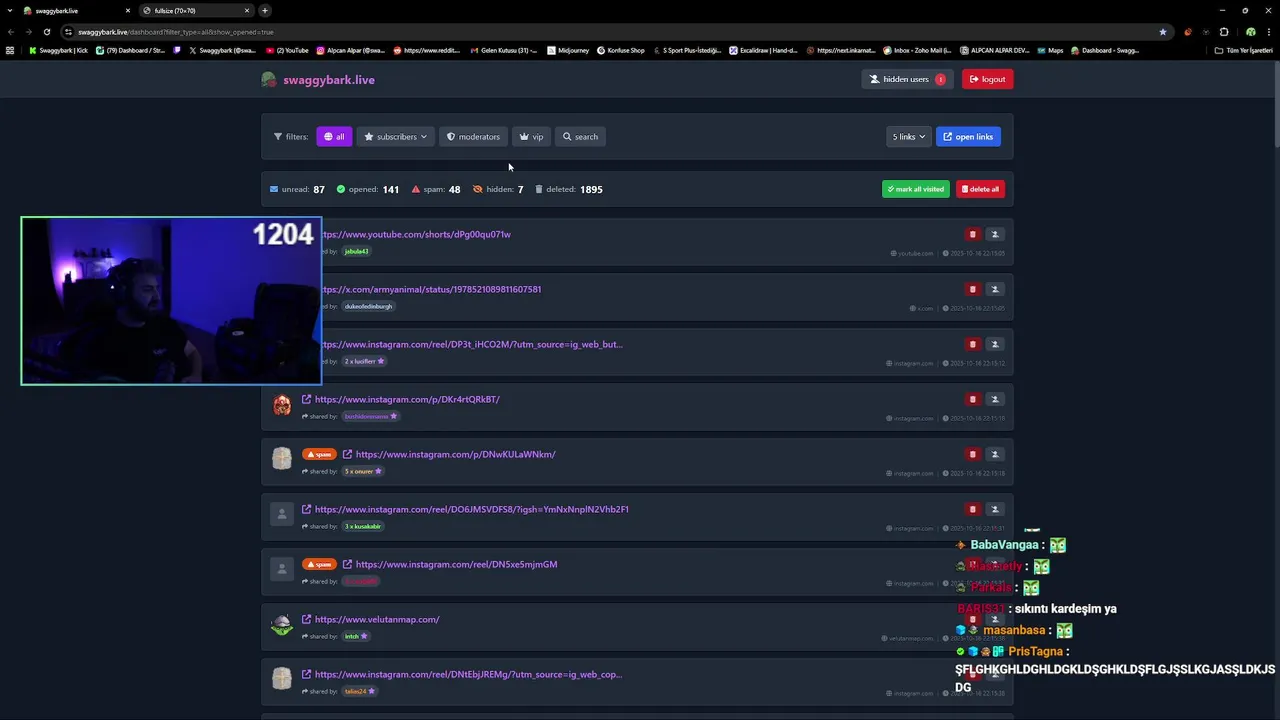Bookmark this page with the star icon

[x=1162, y=32]
